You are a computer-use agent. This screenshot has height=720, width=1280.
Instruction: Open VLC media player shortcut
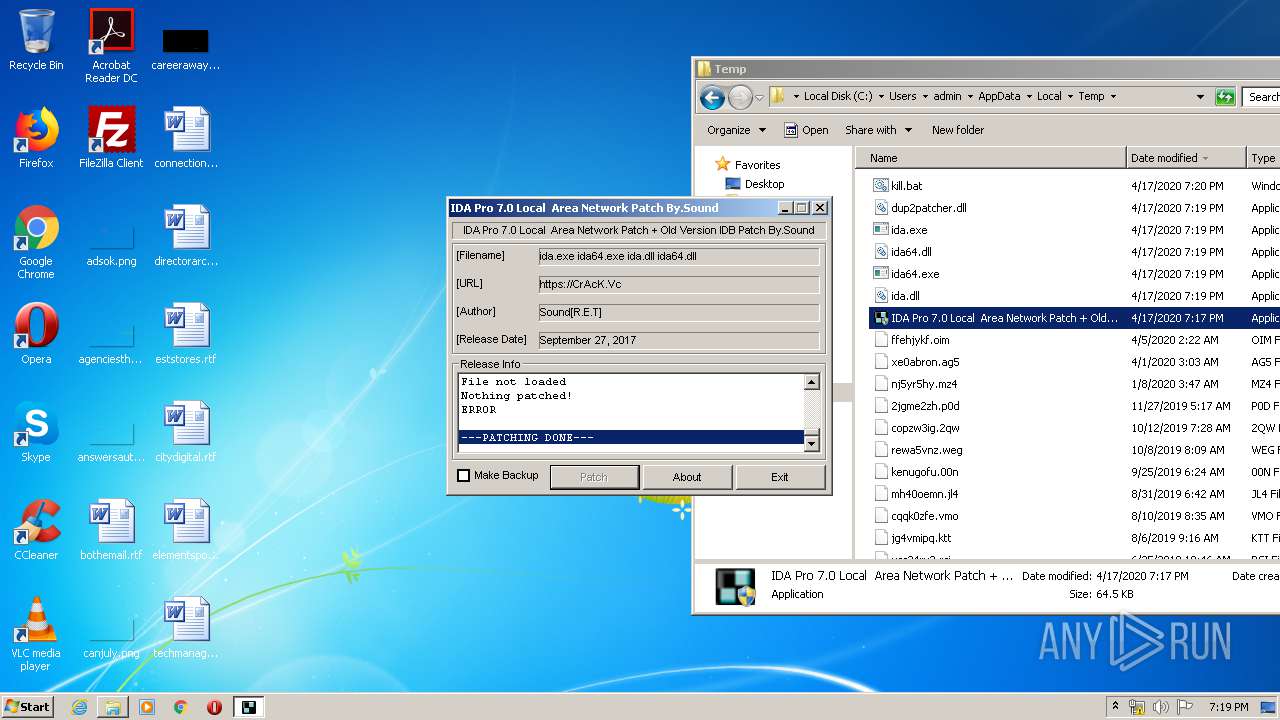point(36,634)
